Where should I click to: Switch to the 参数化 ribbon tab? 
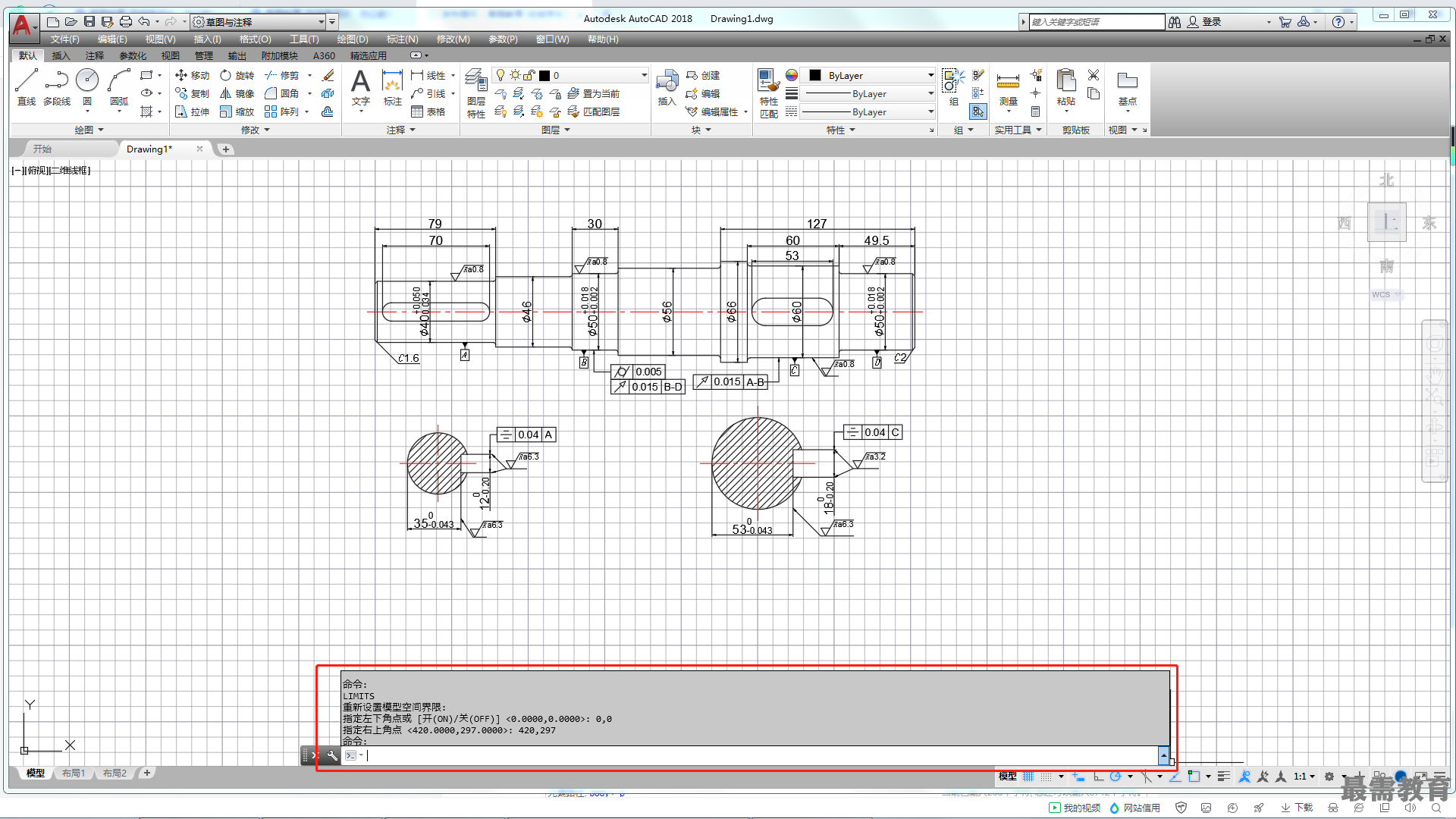click(x=133, y=55)
